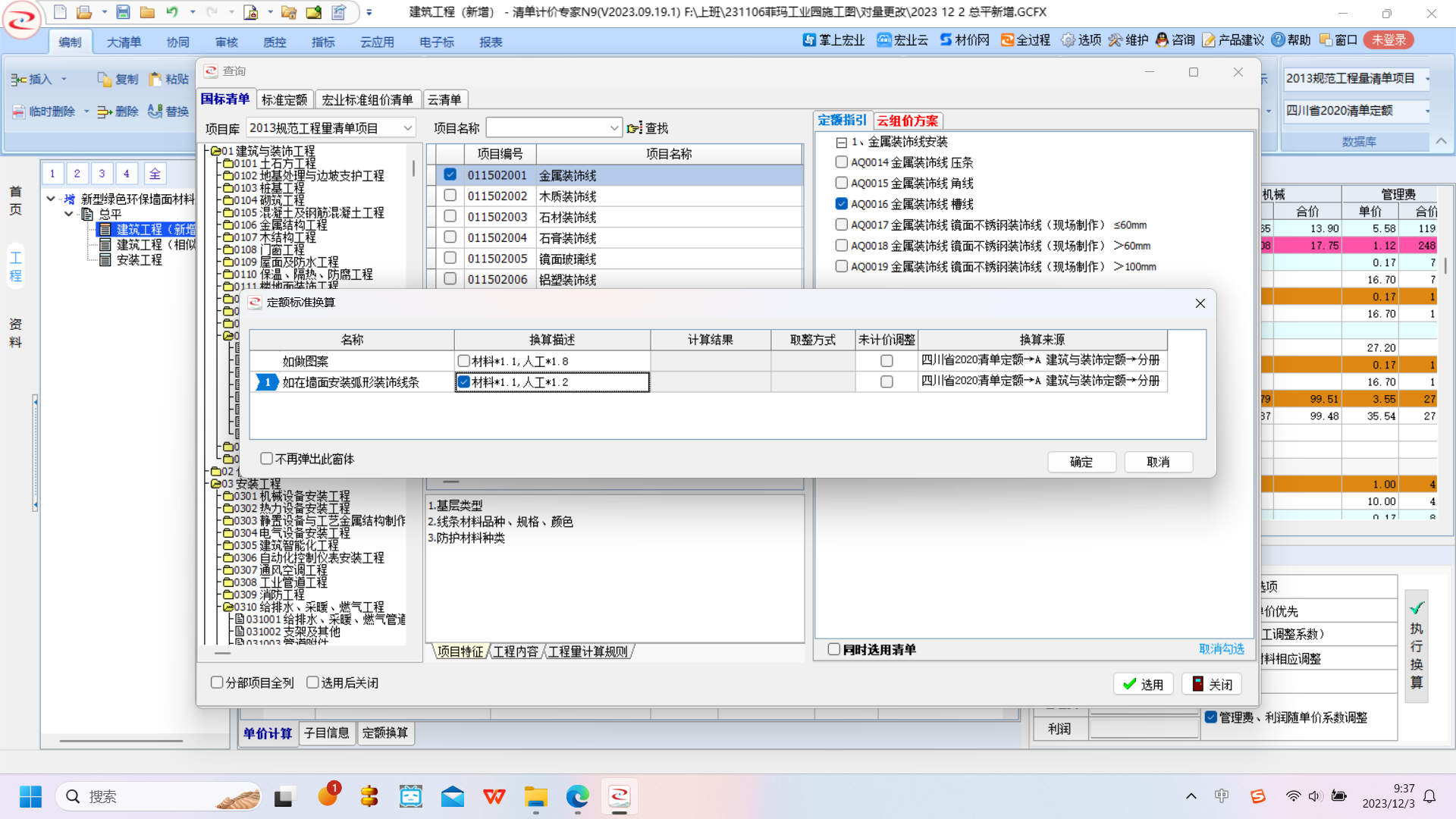Image resolution: width=1456 pixels, height=819 pixels.
Task: Click the 确定 button in conversion dialog
Action: [1081, 462]
